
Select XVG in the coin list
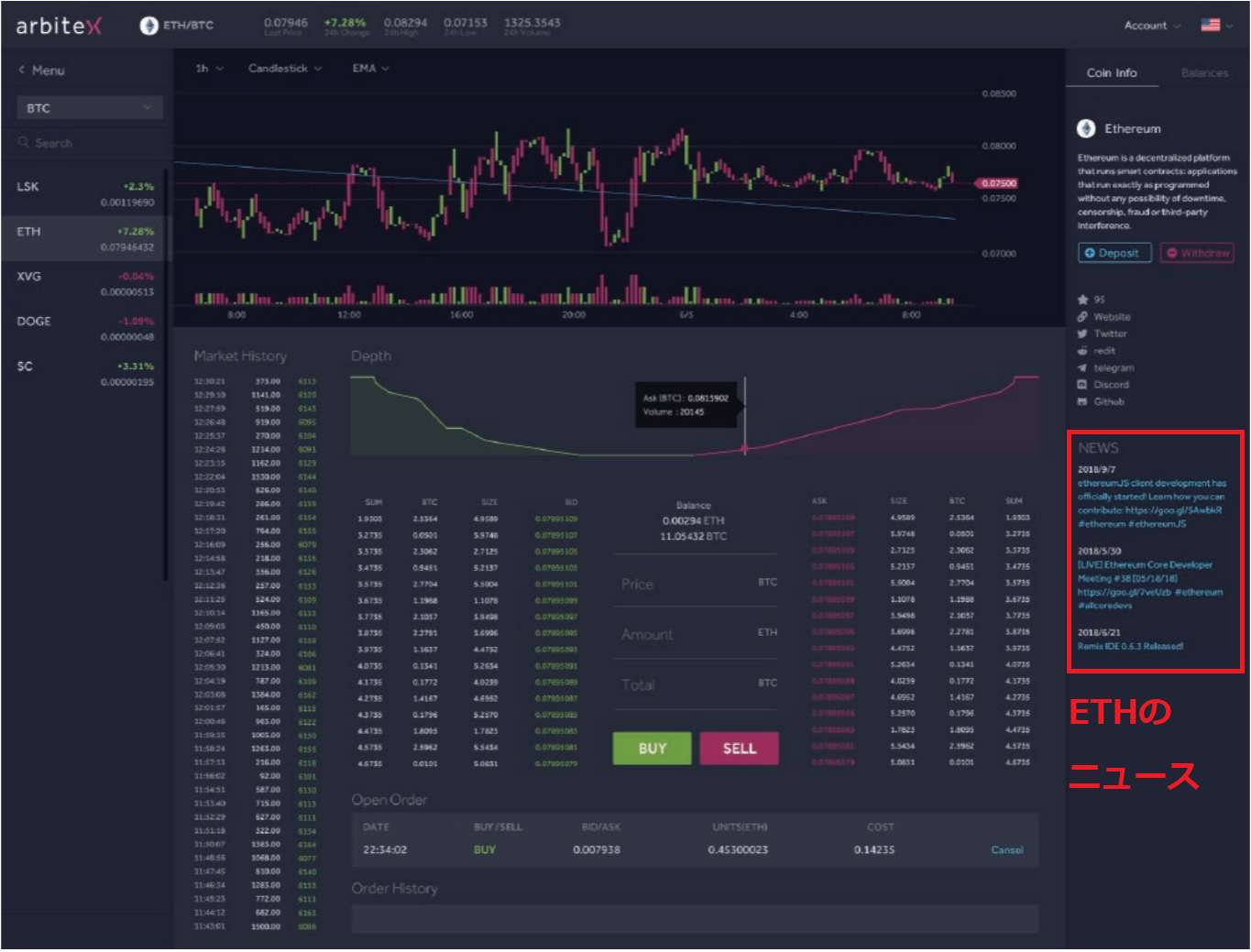point(85,283)
